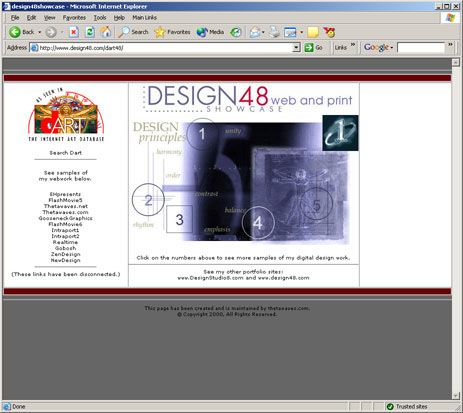This screenshot has width=463, height=413.
Task: Click the Go button
Action: click(314, 48)
